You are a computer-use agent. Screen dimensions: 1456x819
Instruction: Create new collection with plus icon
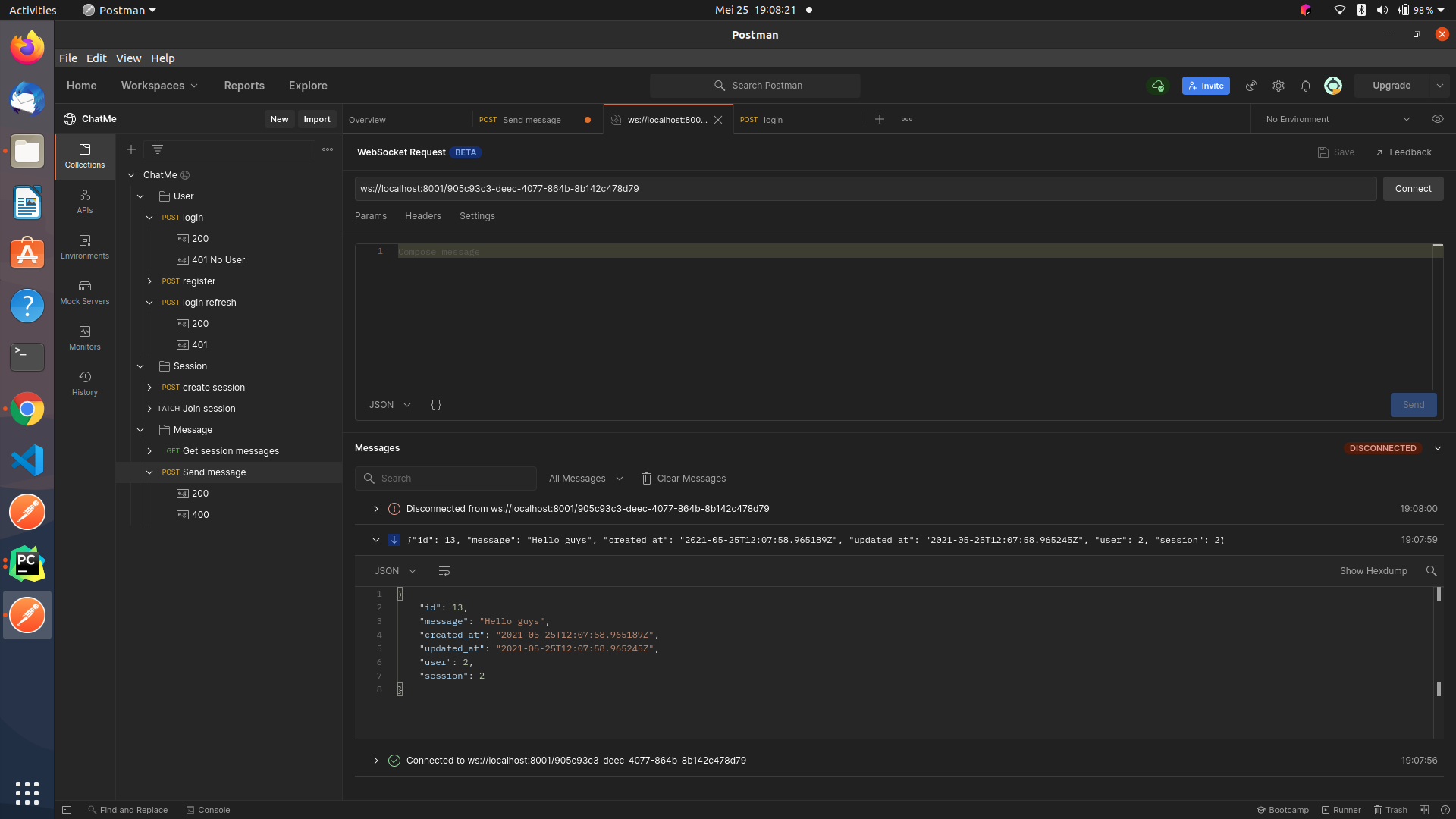click(x=131, y=149)
